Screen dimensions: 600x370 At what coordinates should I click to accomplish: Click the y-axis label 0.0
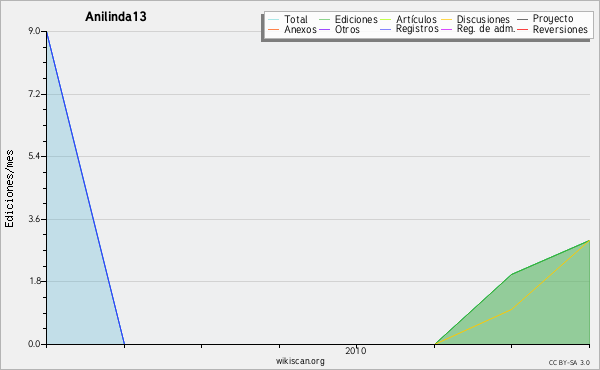tap(34, 344)
